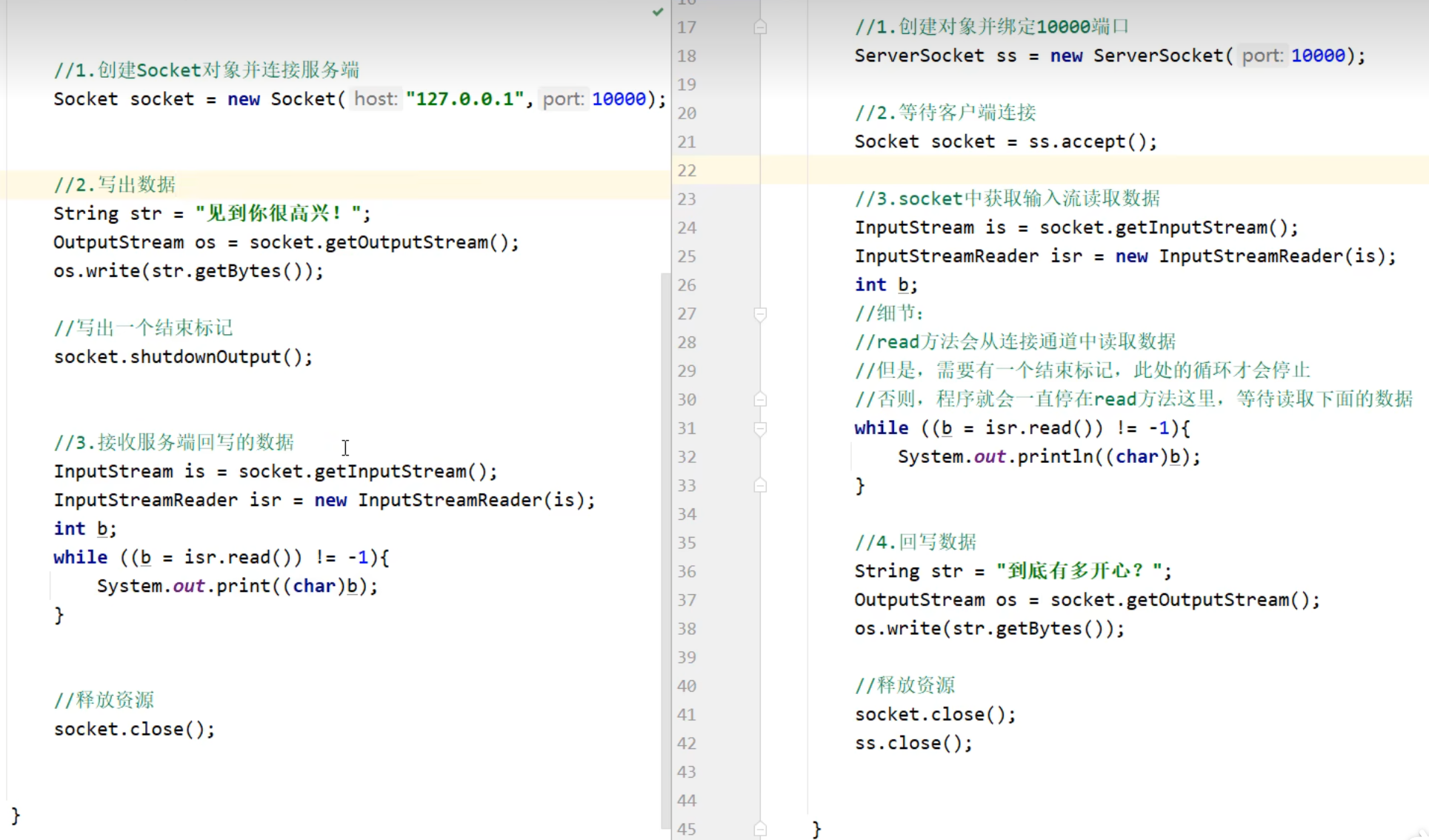This screenshot has height=840, width=1429.
Task: Click line number 41 in gutter
Action: tap(687, 715)
